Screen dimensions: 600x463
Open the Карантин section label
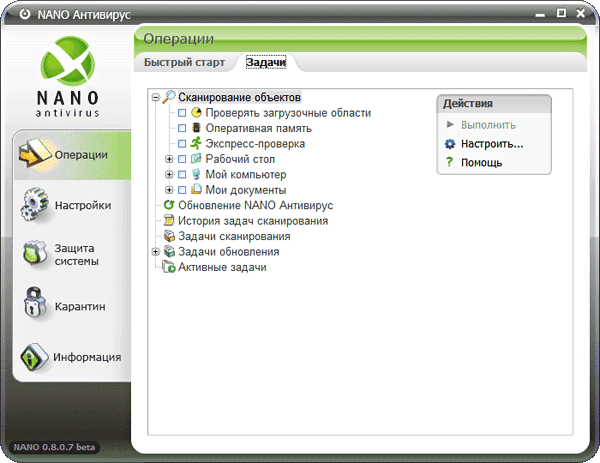[80, 306]
